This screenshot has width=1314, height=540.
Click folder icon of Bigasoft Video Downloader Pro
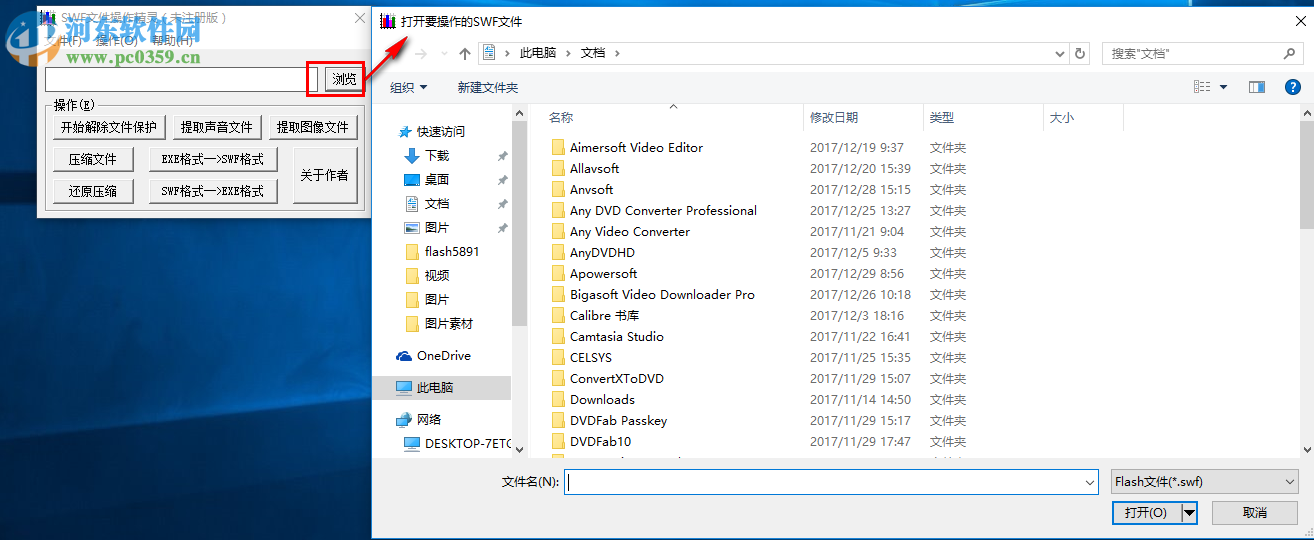click(x=559, y=294)
